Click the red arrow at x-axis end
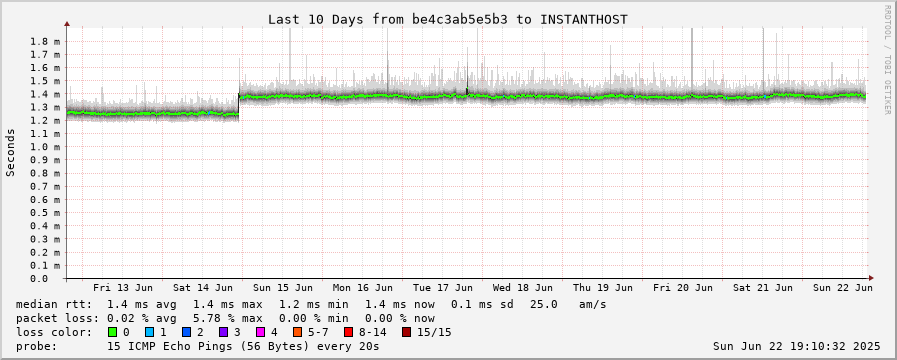Viewport: 897px width, 360px height. (x=871, y=278)
